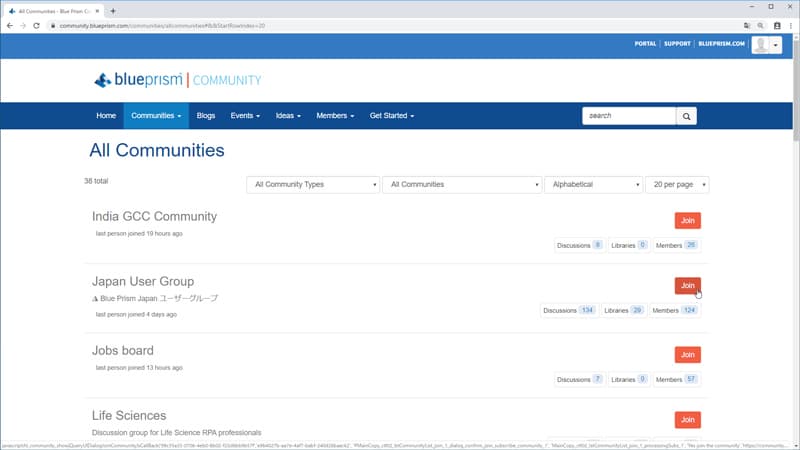Open the Events menu
800x450 pixels.
[x=245, y=116]
